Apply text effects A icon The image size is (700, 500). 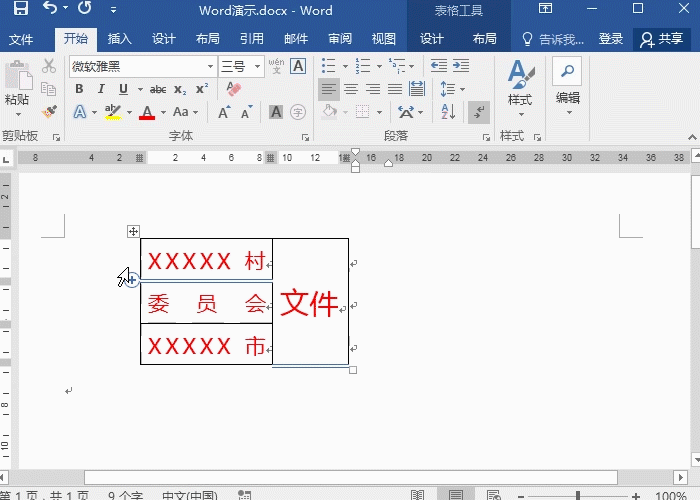tap(80, 112)
